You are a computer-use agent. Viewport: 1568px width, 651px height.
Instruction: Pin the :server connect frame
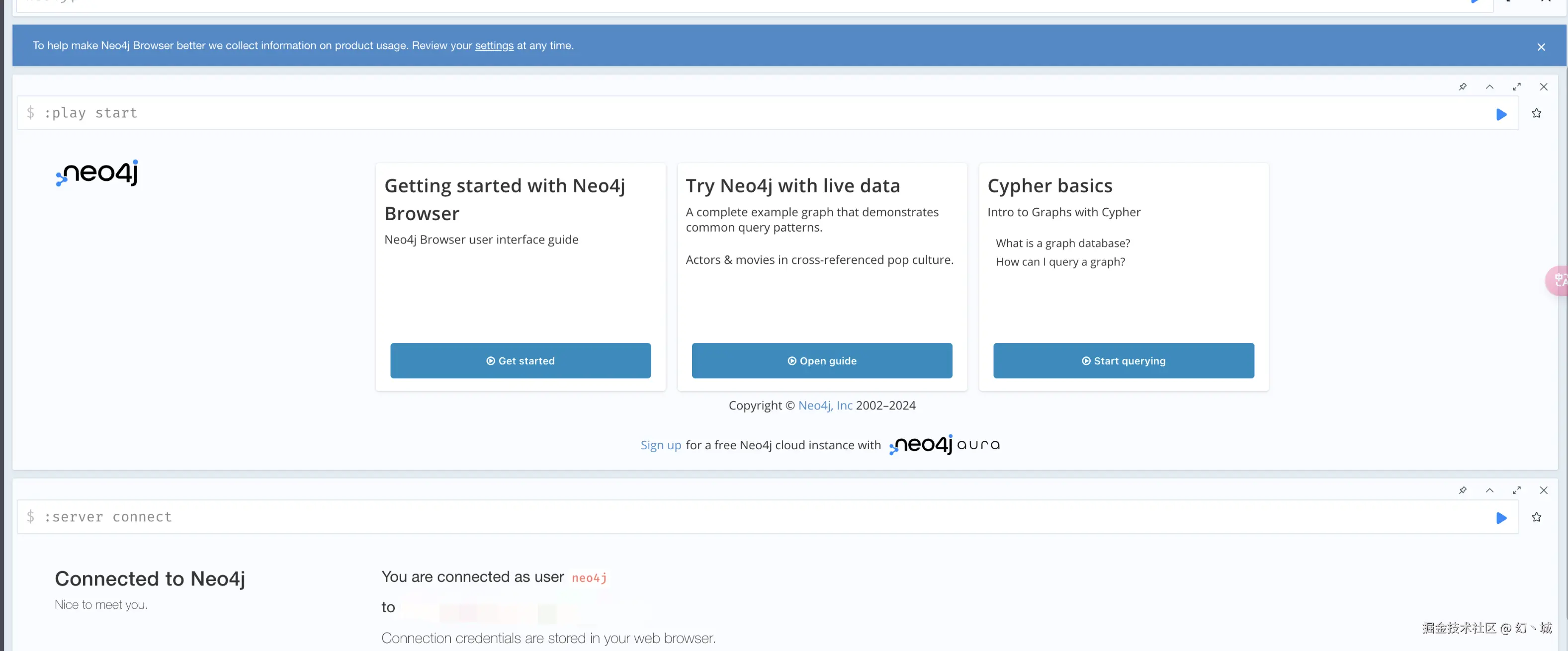pyautogui.click(x=1463, y=490)
